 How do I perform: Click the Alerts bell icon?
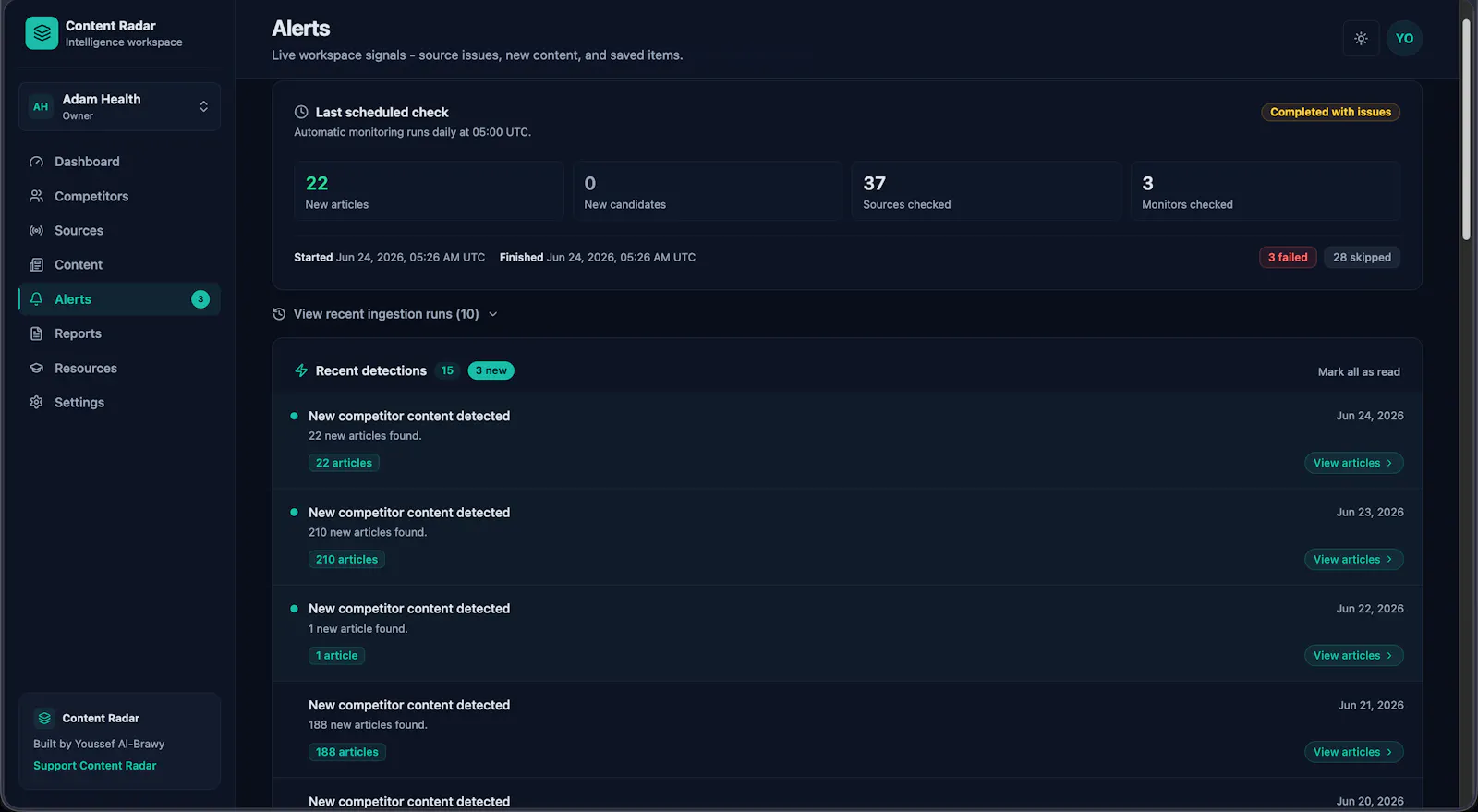pos(36,299)
